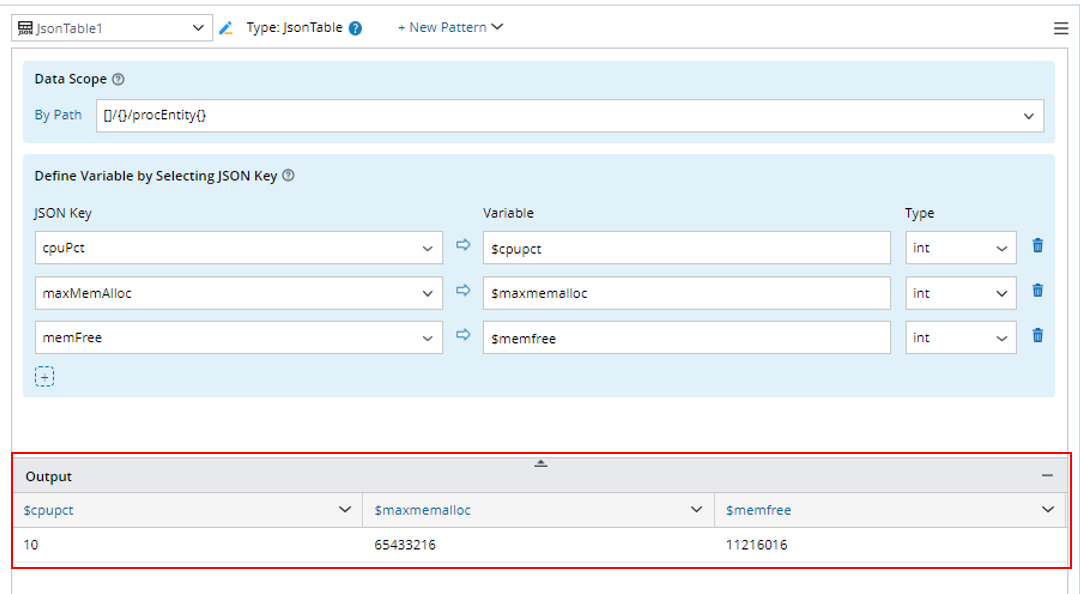Click the $memfree column header
The width and height of the screenshot is (1080, 594).
[x=759, y=510]
